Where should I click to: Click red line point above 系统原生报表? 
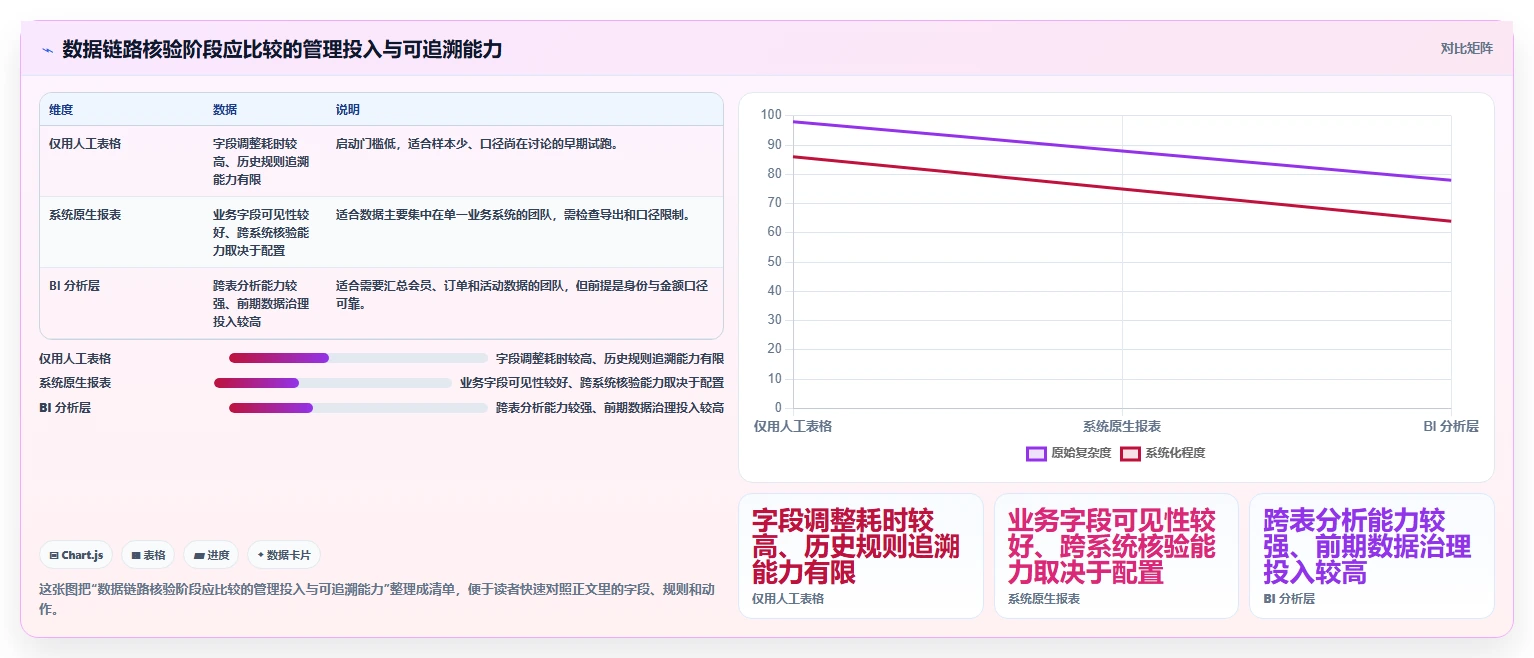[x=1122, y=189]
